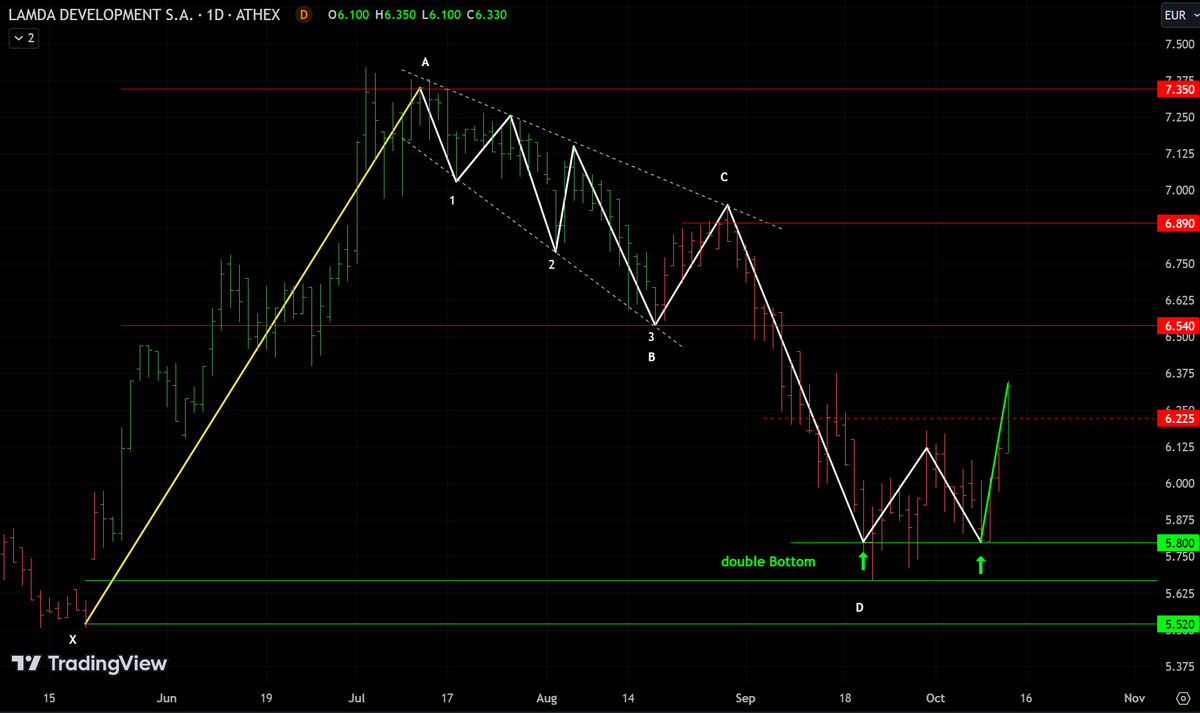Click the high value H6.350

[x=394, y=15]
